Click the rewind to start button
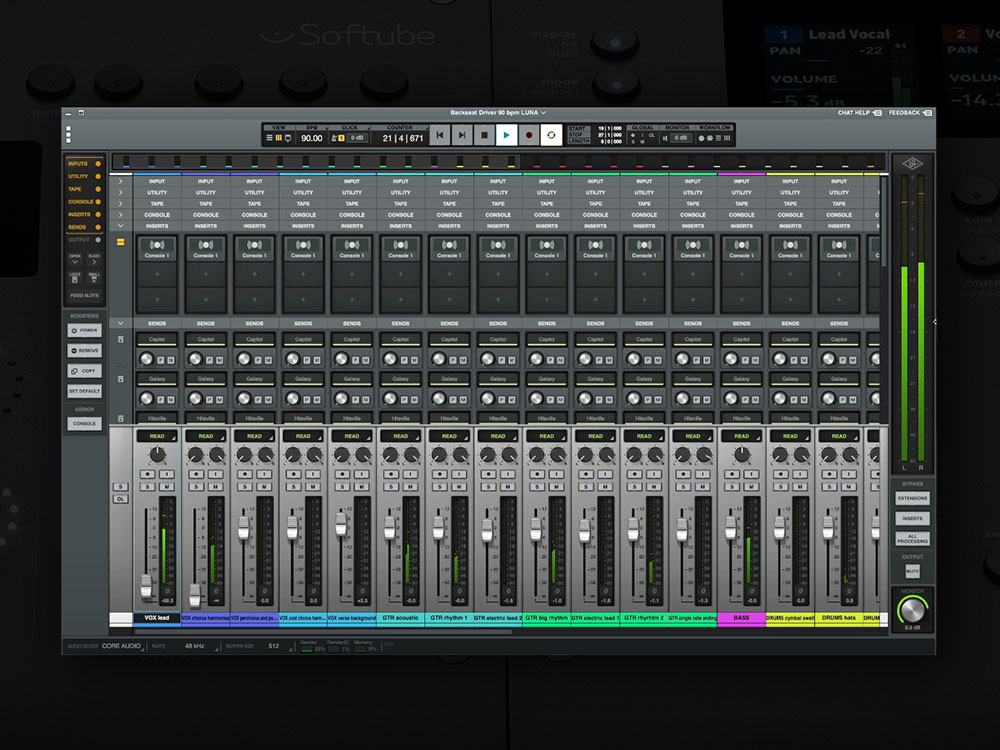 (x=439, y=135)
